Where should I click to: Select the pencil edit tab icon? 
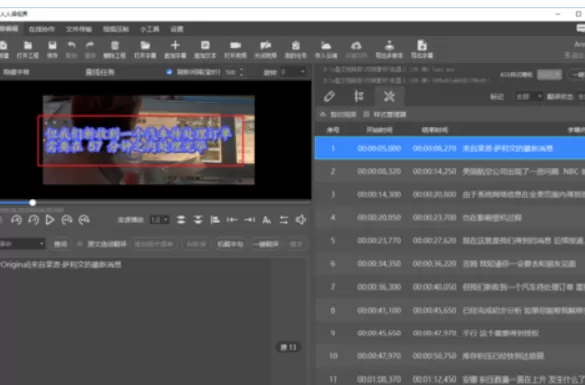point(329,96)
